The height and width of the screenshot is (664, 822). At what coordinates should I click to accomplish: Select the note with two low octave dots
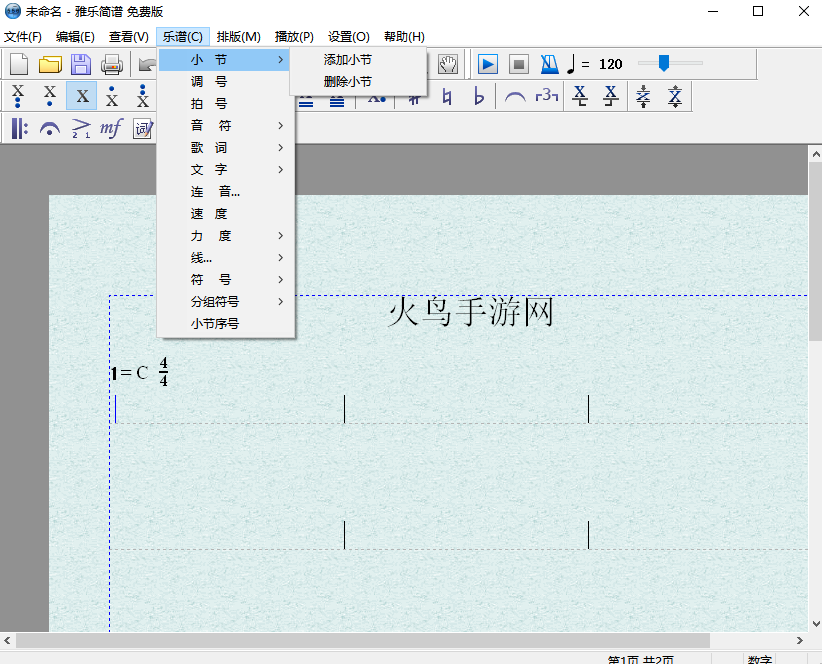pyautogui.click(x=18, y=96)
